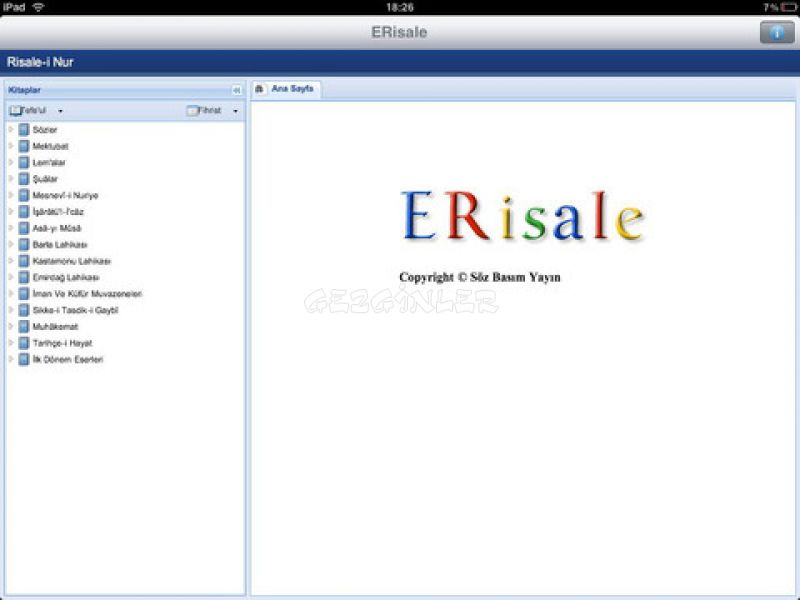Click the book icon next to İlk Dönem Eserleri
This screenshot has width=800, height=600.
[x=23, y=359]
